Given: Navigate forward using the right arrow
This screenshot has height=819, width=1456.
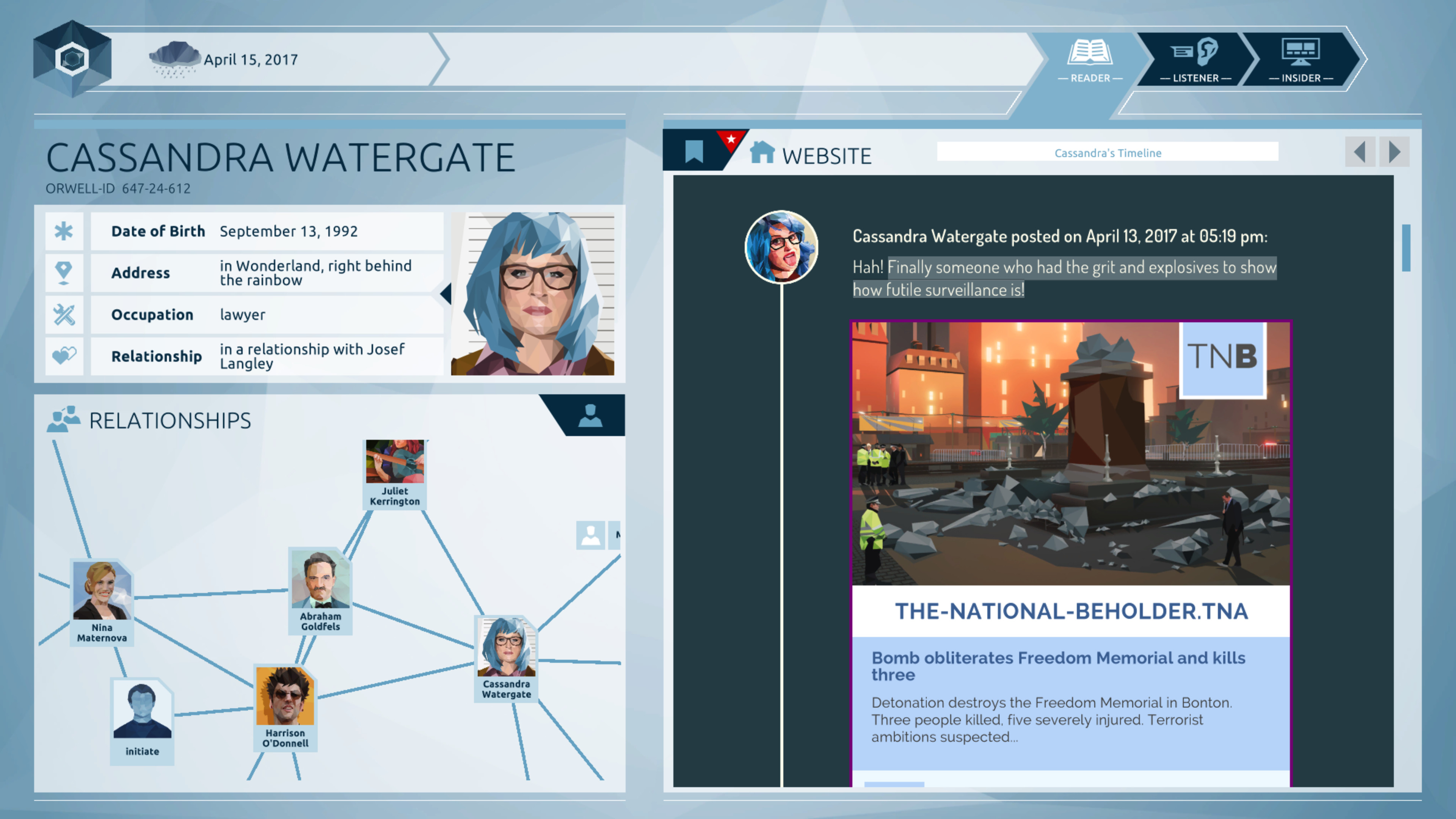Looking at the screenshot, I should 1394,152.
